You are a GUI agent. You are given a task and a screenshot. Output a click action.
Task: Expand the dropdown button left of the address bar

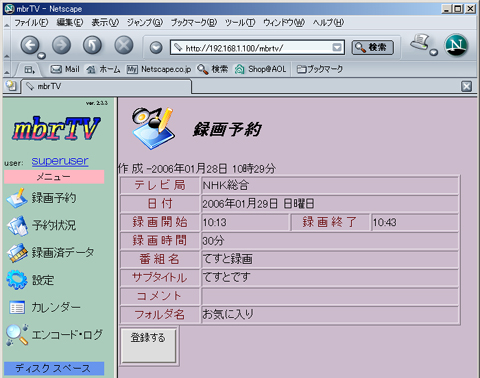[156, 48]
